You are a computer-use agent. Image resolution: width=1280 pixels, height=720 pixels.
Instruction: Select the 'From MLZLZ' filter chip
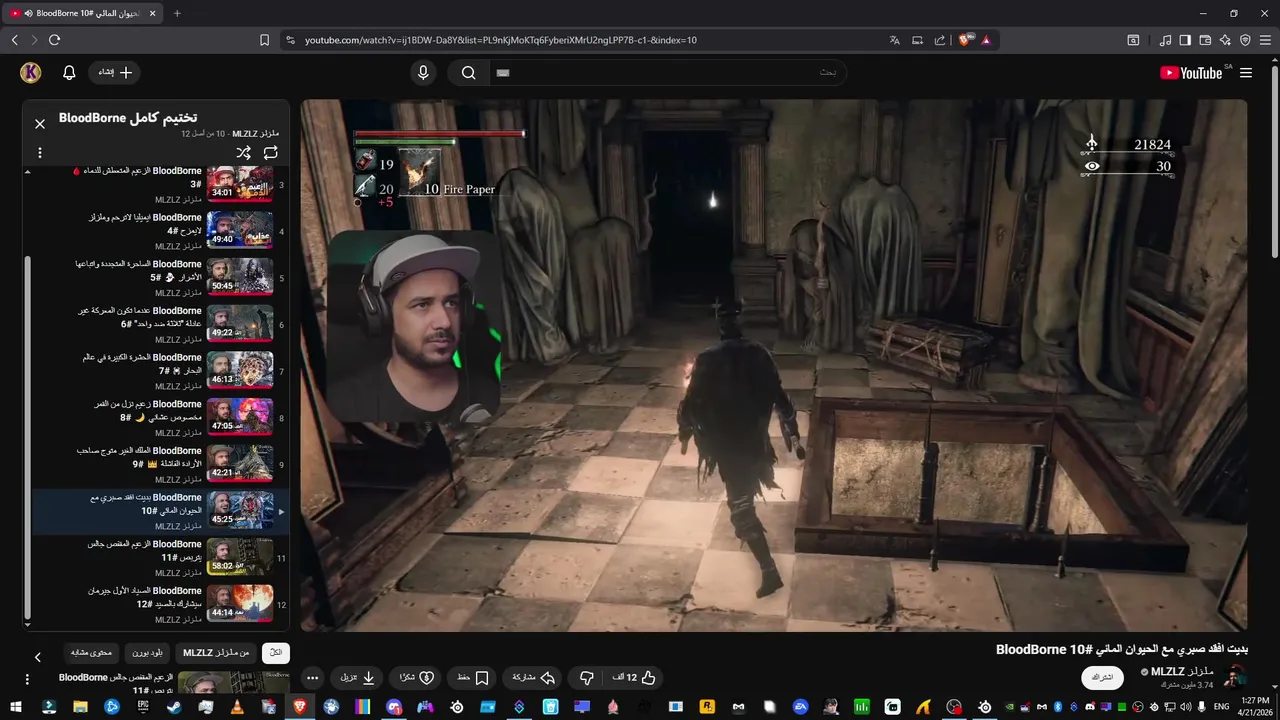click(x=216, y=653)
